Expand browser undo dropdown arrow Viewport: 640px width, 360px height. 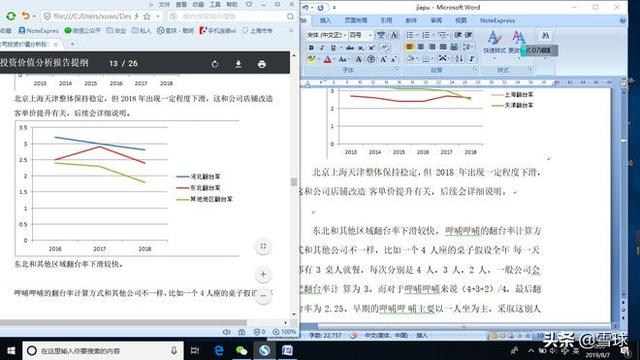click(34, 16)
